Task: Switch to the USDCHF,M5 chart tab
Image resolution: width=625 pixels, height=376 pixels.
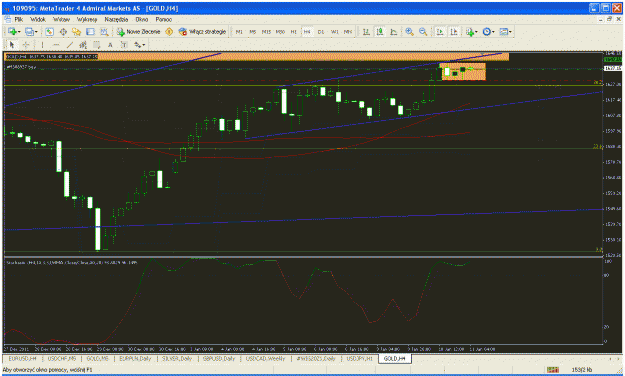Action: pyautogui.click(x=61, y=359)
